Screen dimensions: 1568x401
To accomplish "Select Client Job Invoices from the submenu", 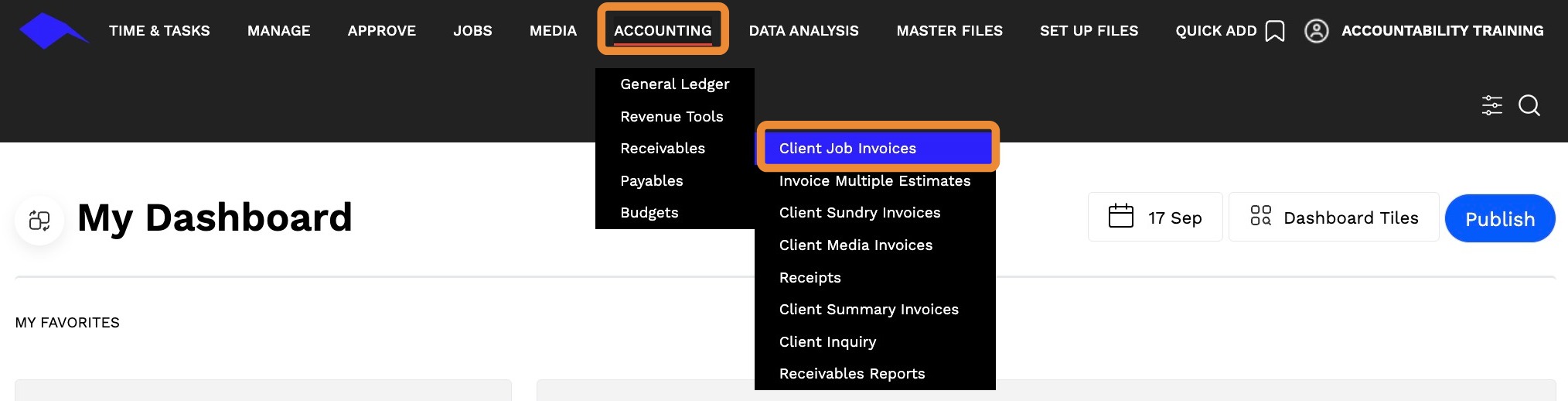I will (x=847, y=149).
